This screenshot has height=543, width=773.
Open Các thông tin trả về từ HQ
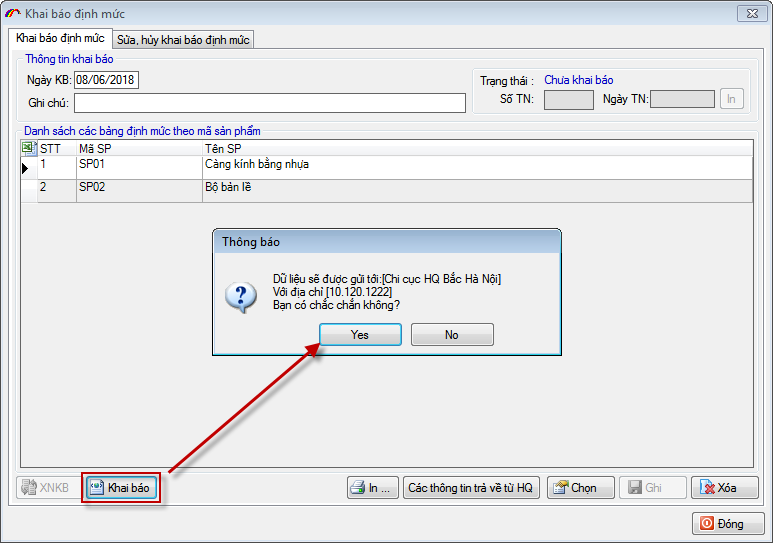[x=471, y=488]
